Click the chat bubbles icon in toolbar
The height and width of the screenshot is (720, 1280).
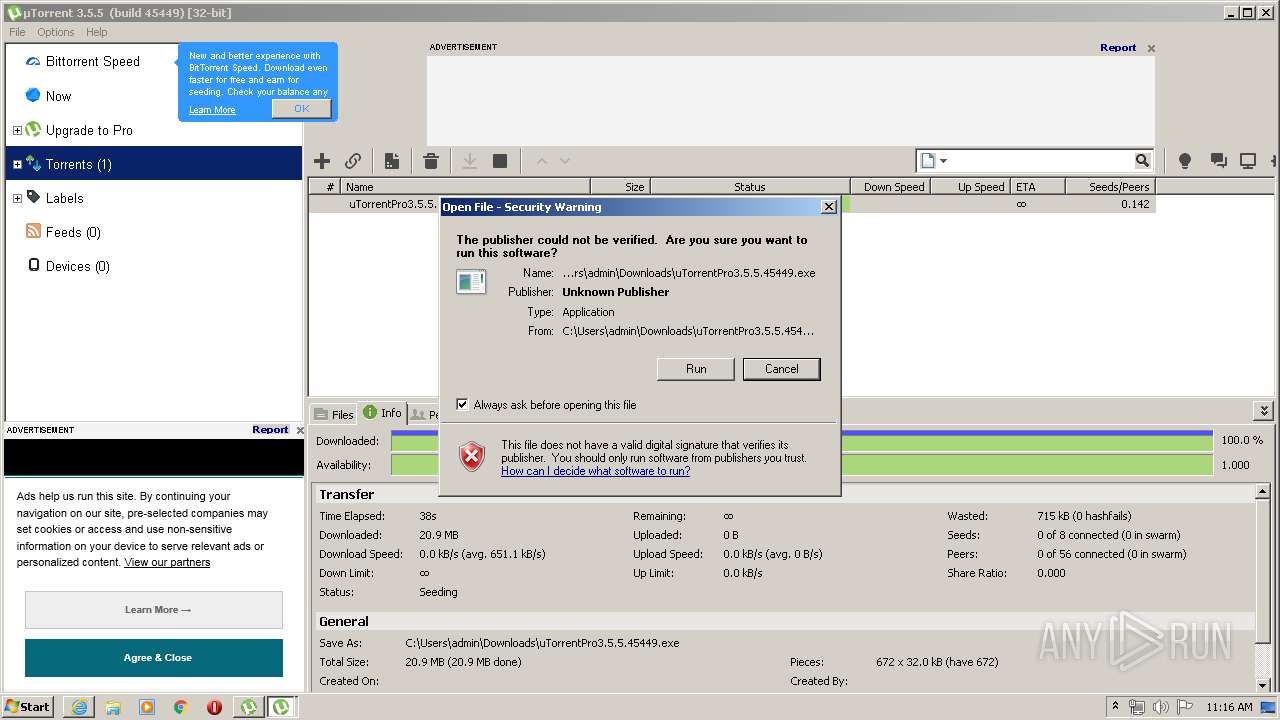click(1218, 161)
